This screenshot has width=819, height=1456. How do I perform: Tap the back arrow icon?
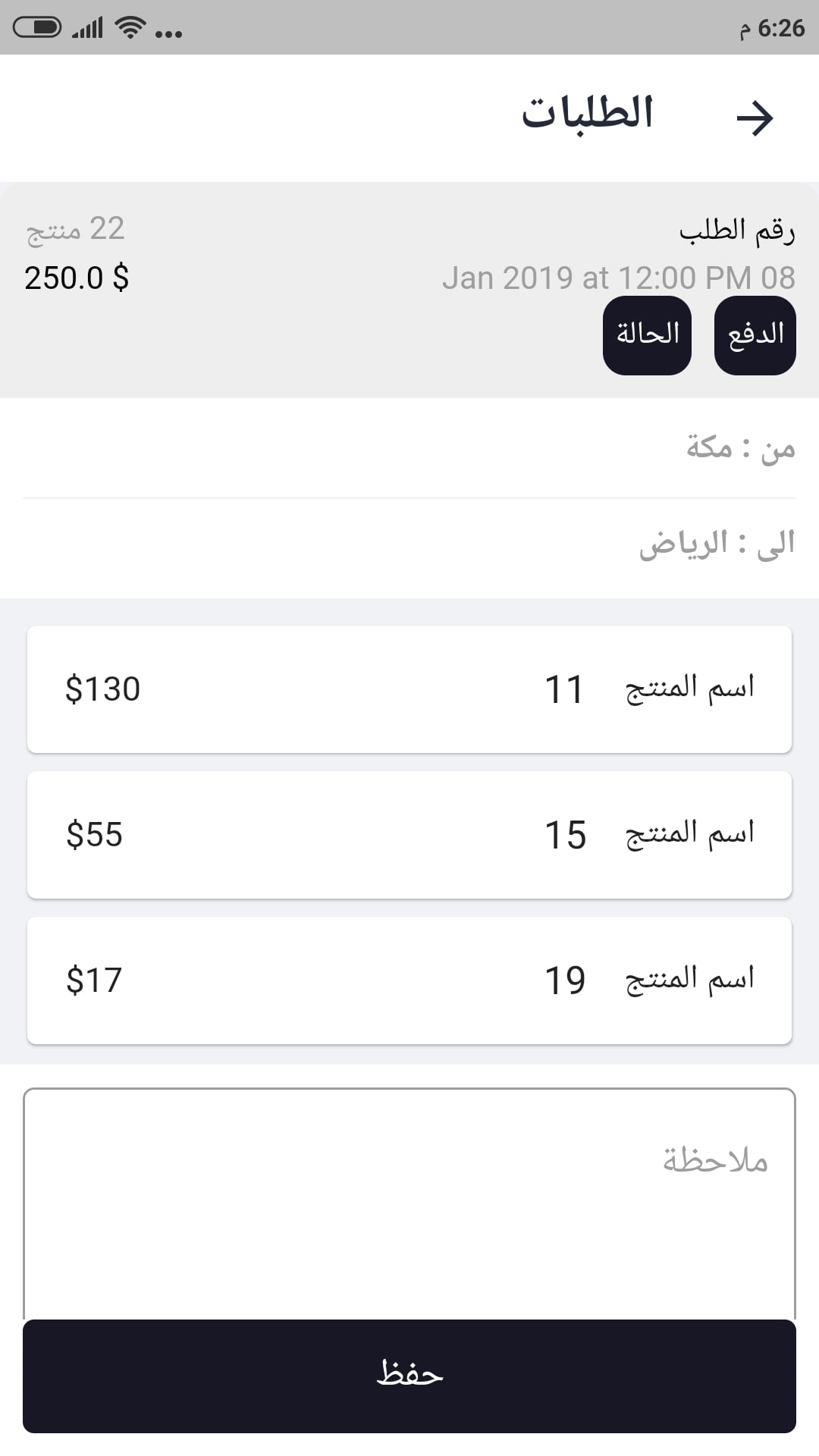pos(755,118)
